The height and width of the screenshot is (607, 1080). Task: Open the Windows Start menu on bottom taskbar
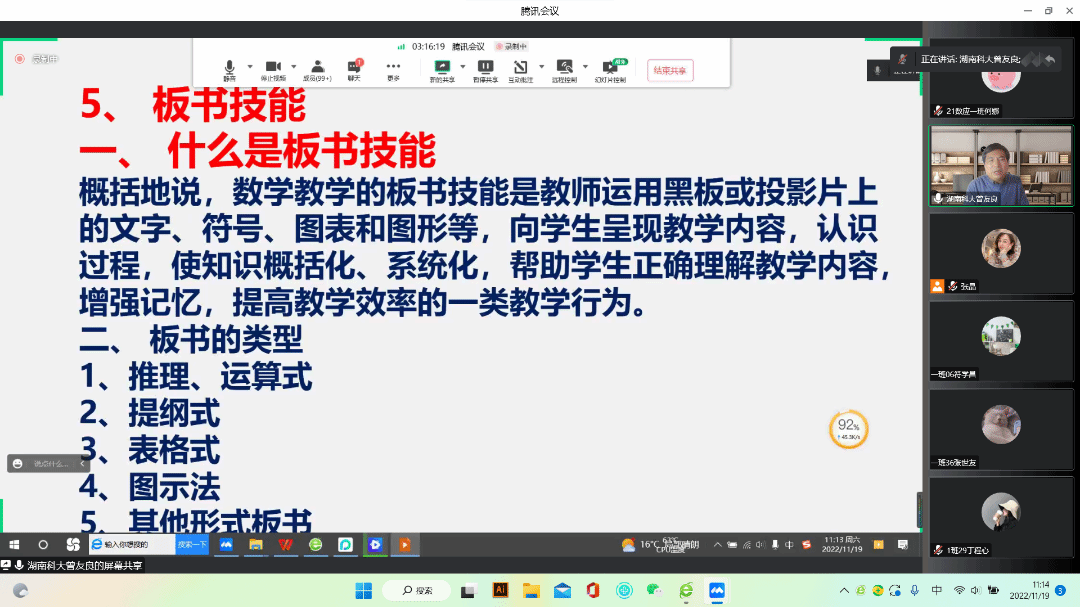[363, 590]
